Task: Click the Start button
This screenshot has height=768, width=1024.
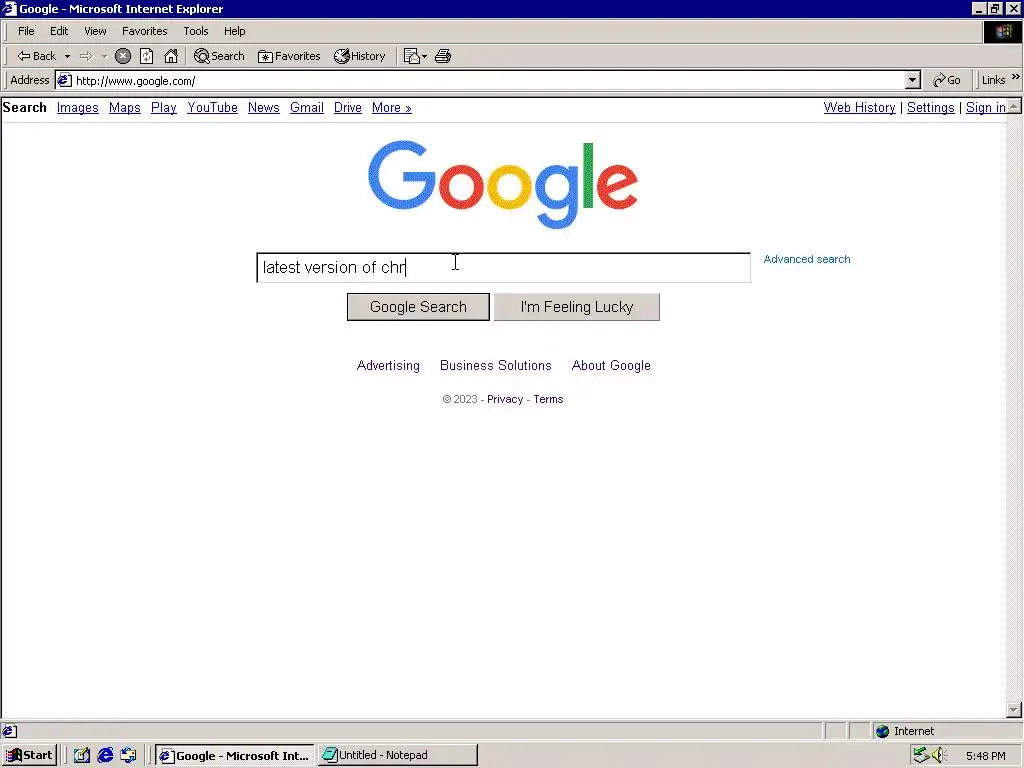Action: (x=29, y=756)
